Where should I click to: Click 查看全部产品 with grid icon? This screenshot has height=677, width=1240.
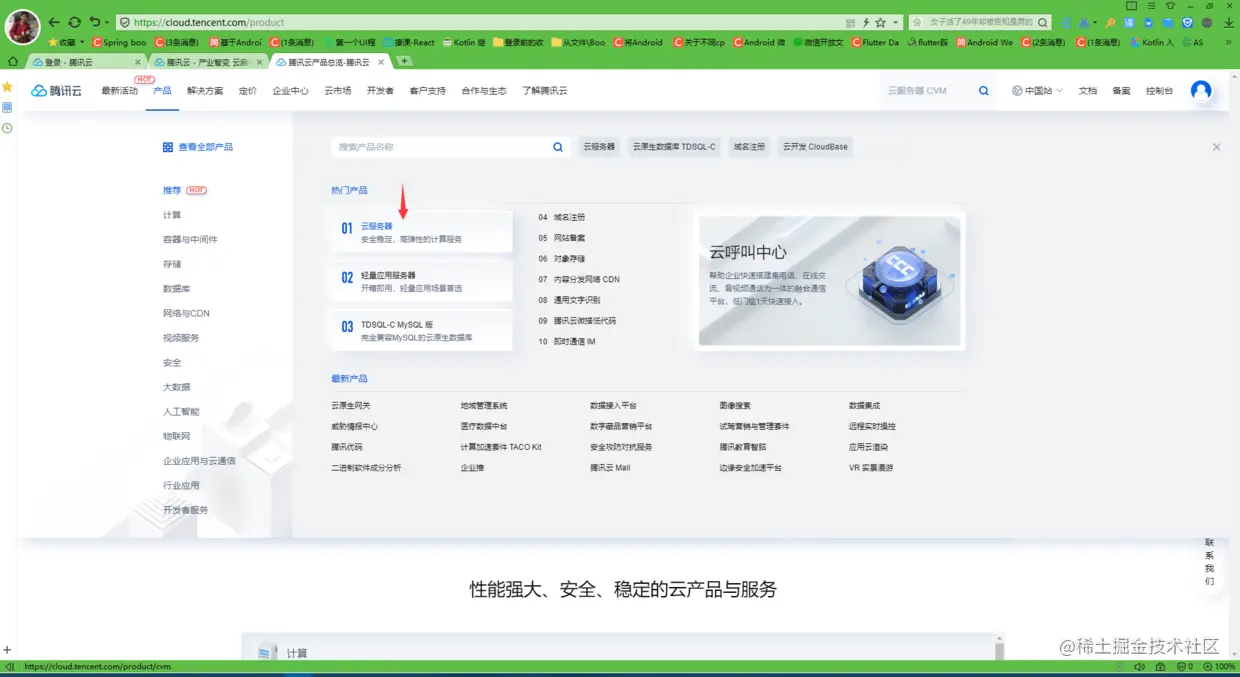click(198, 147)
